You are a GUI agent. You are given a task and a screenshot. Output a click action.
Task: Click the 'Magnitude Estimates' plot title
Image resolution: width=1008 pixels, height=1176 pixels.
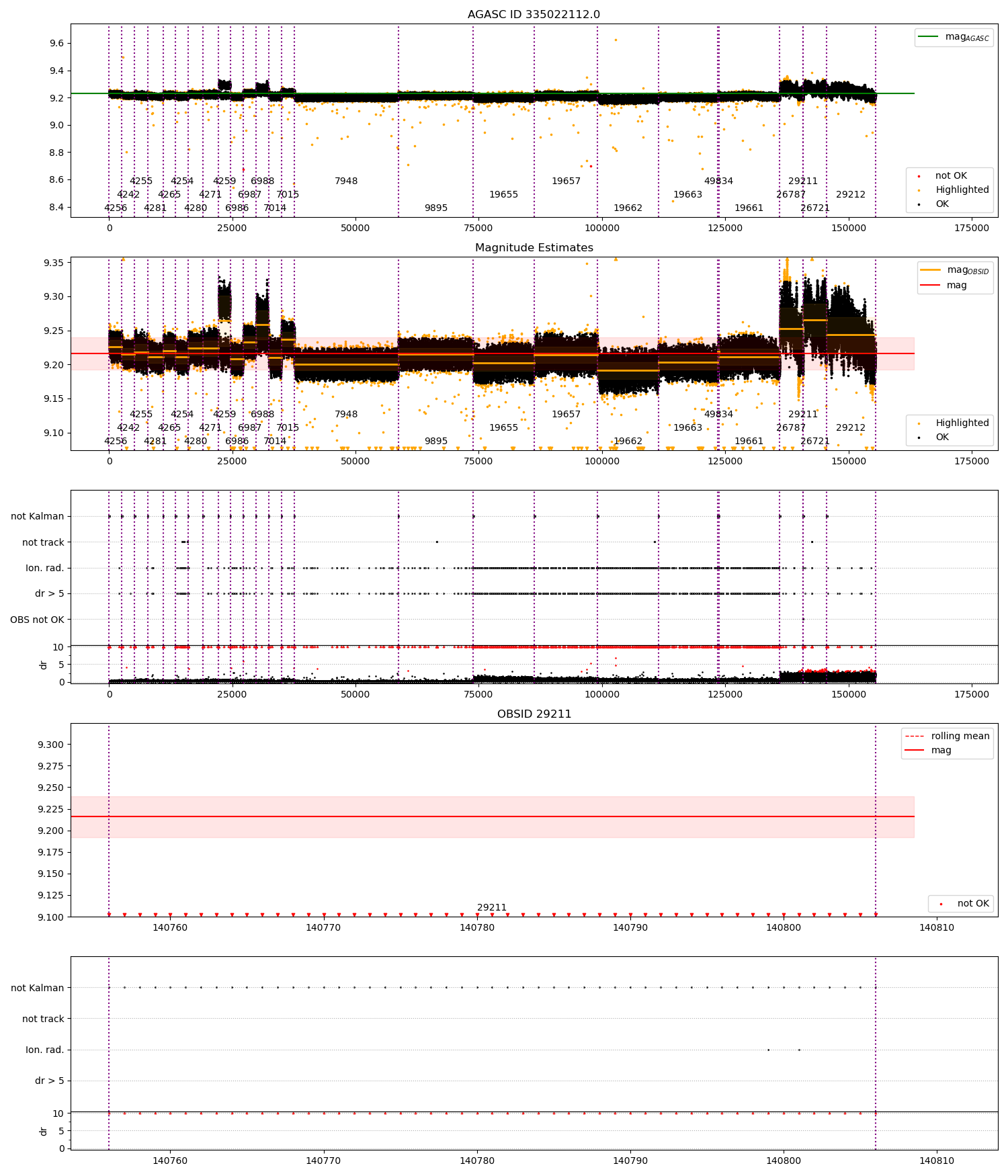pyautogui.click(x=534, y=247)
